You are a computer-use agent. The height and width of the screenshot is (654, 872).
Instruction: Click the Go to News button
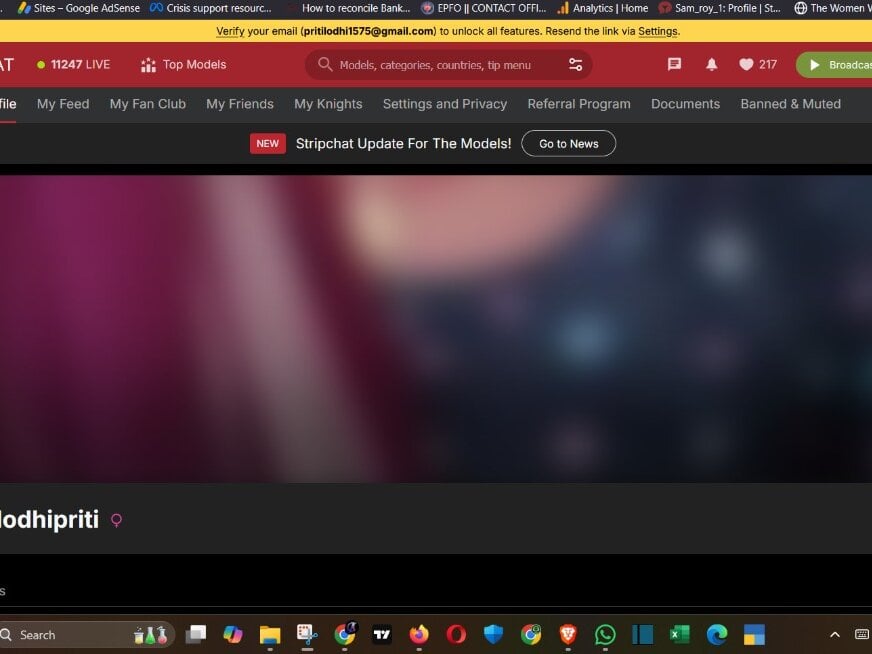coord(568,144)
